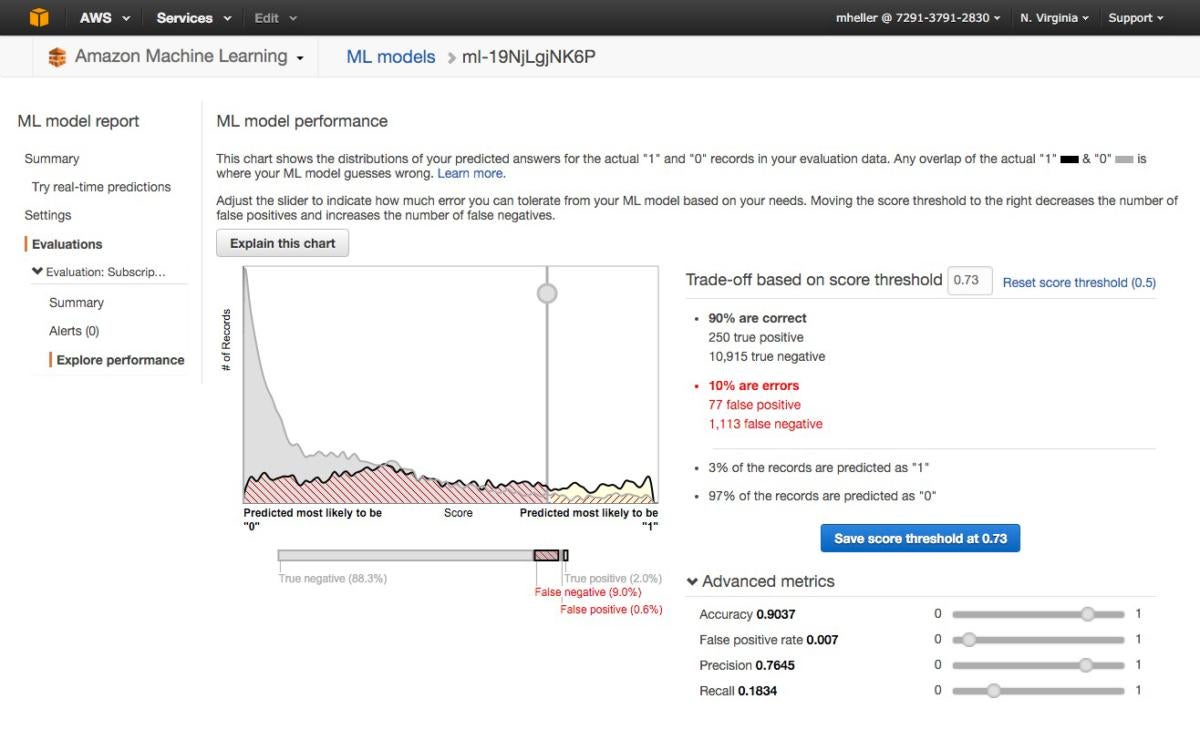
Task: Click the Explain this chart button
Action: click(282, 243)
